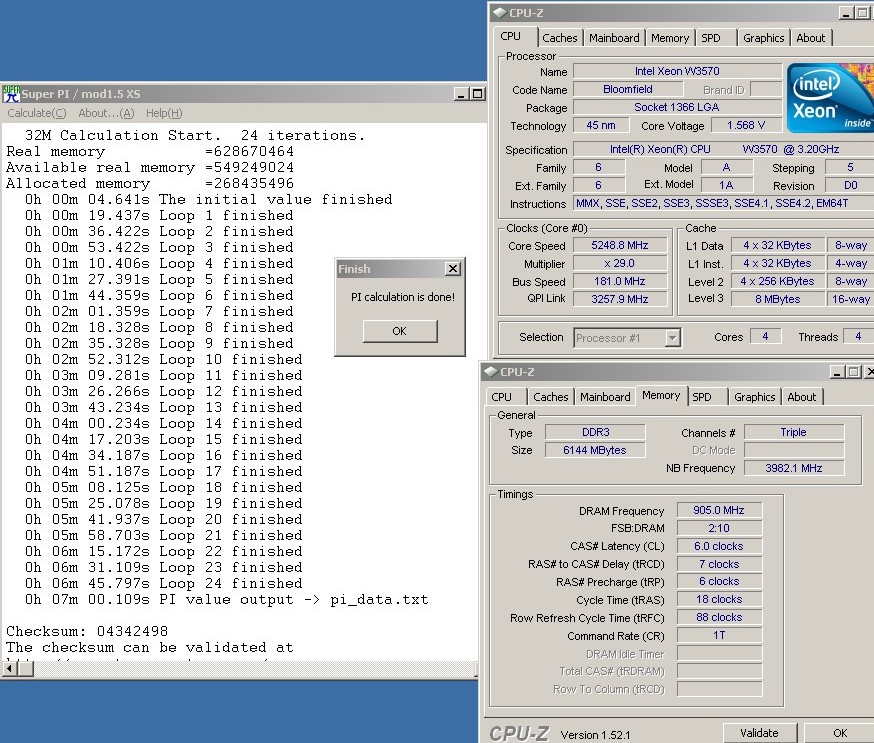Click the Channels # value Triple
Screen dimensions: 874x743
coord(794,432)
